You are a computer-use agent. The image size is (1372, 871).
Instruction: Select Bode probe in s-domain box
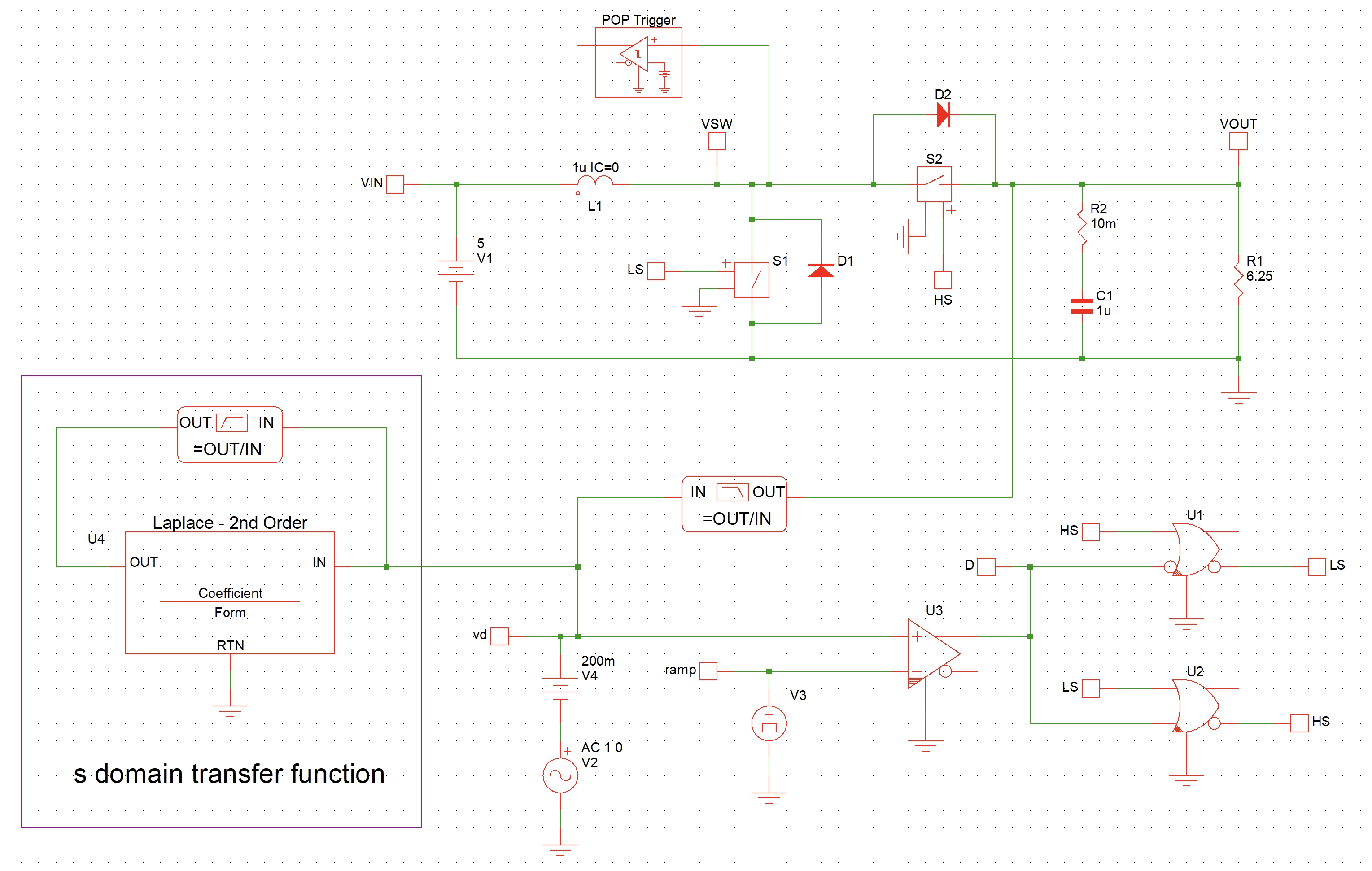pyautogui.click(x=230, y=434)
